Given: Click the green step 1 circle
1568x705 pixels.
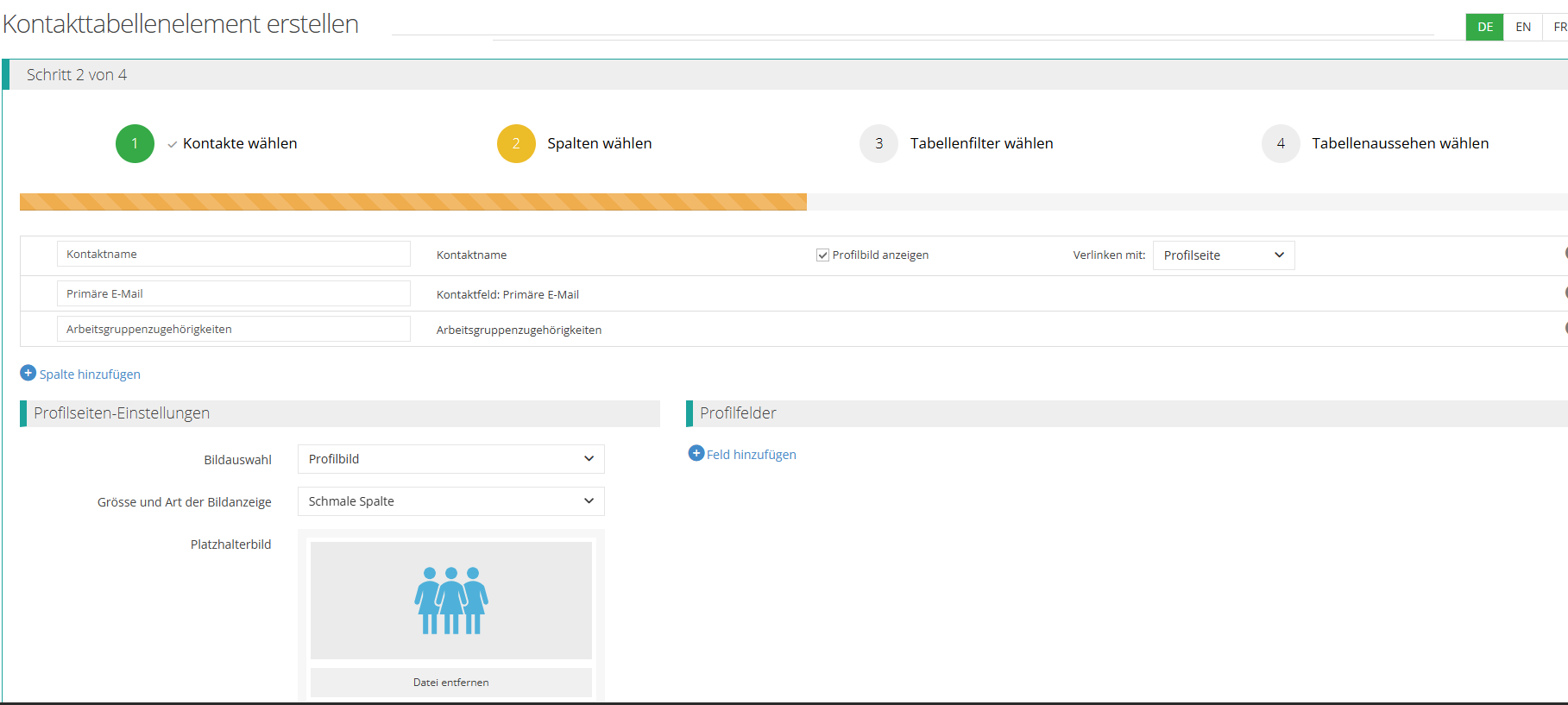Looking at the screenshot, I should click(135, 143).
